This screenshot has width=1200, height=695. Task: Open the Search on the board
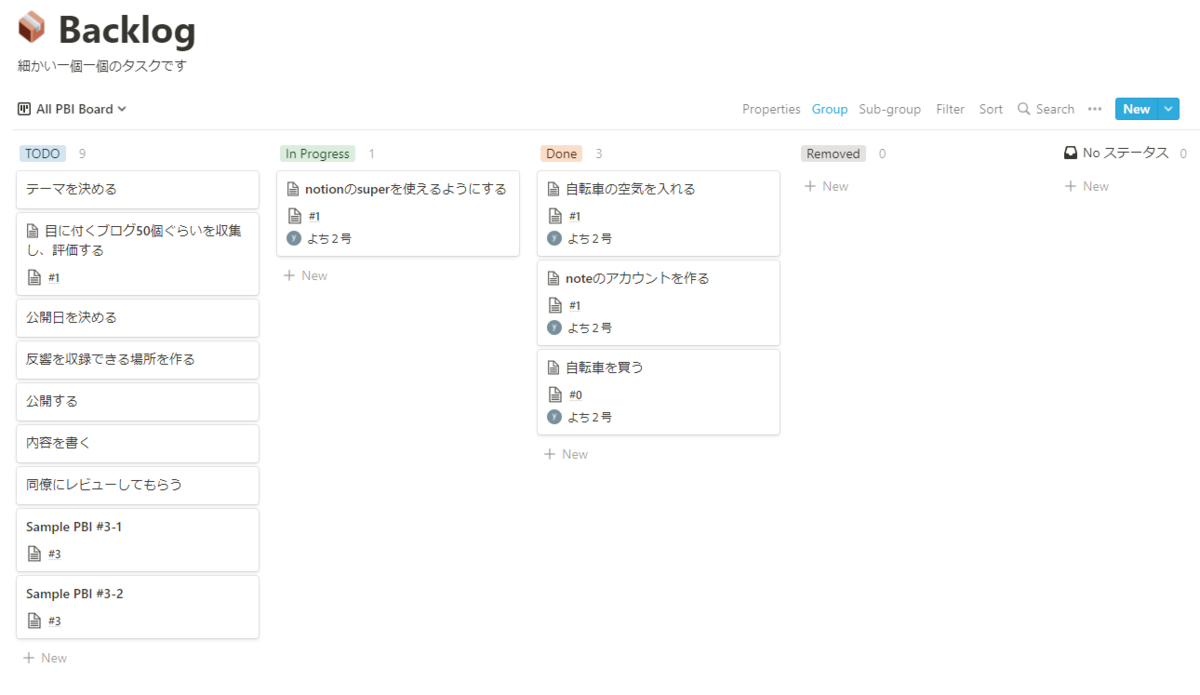pyautogui.click(x=1045, y=109)
